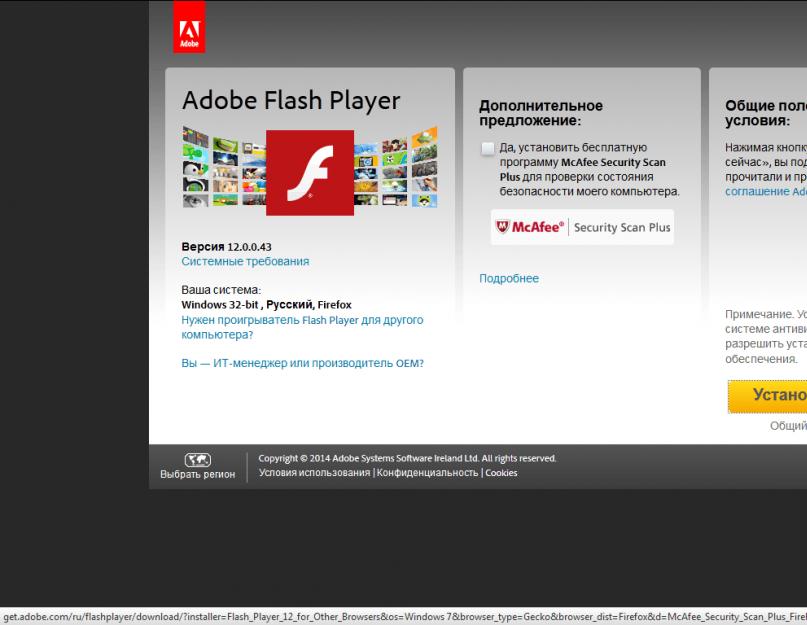Click the globe region selector icon
Viewport: 807px width, 625px height.
[x=198, y=459]
